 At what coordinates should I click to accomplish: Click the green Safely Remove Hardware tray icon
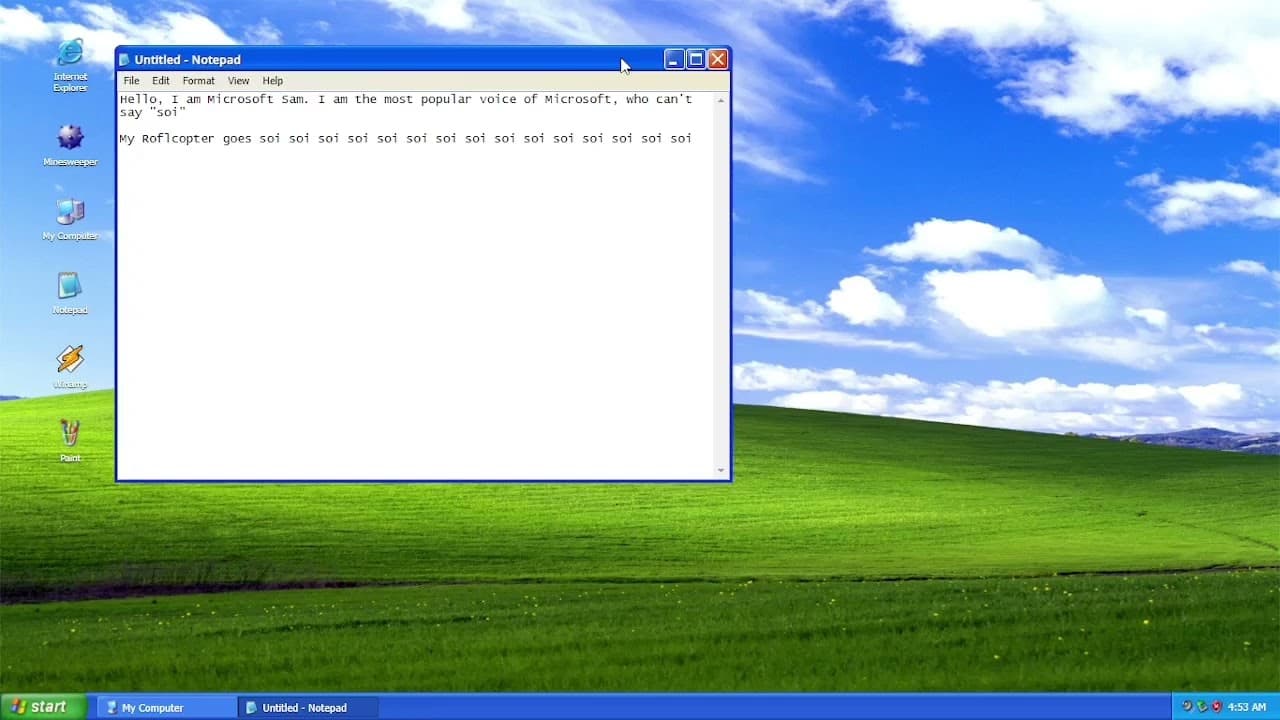(x=1202, y=707)
